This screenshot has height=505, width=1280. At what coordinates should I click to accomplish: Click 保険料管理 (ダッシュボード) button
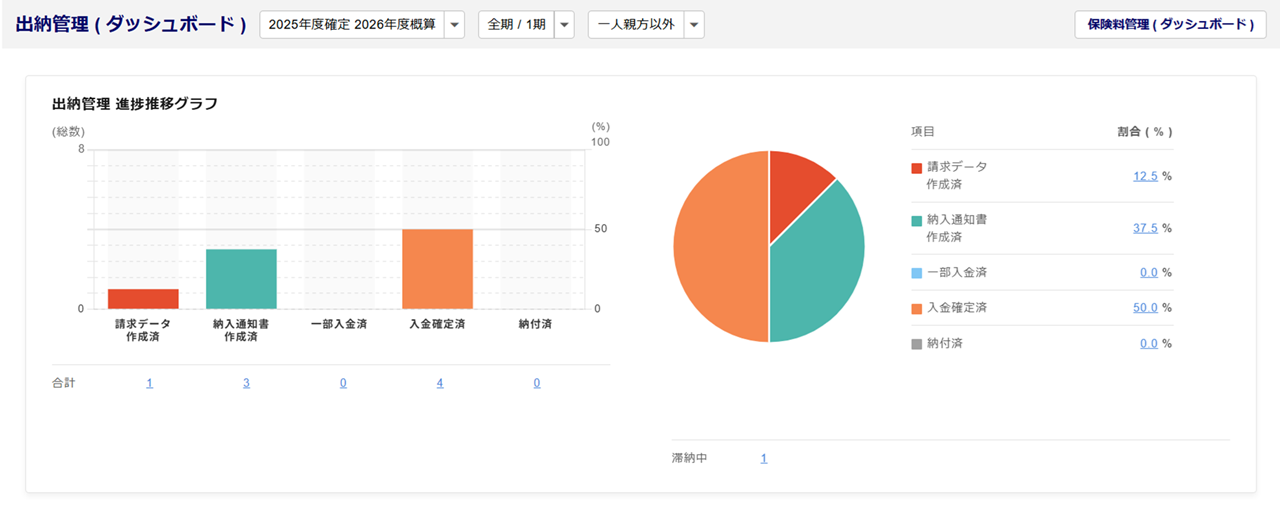point(1169,25)
